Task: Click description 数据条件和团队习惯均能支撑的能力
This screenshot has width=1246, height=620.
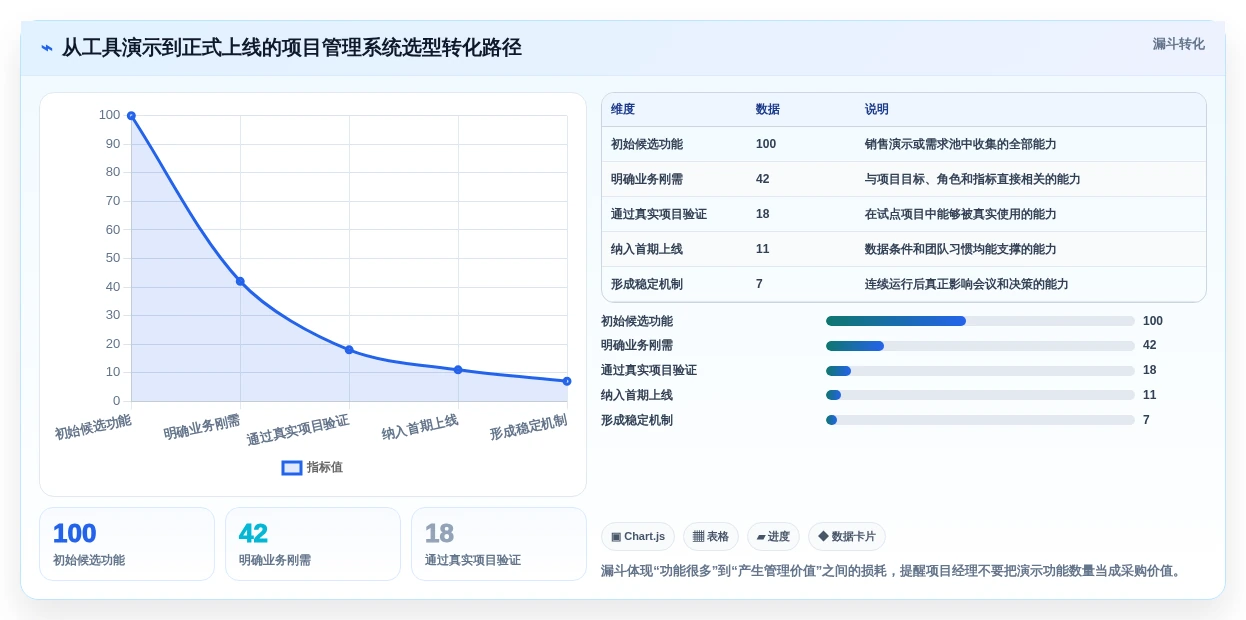Action: (961, 249)
